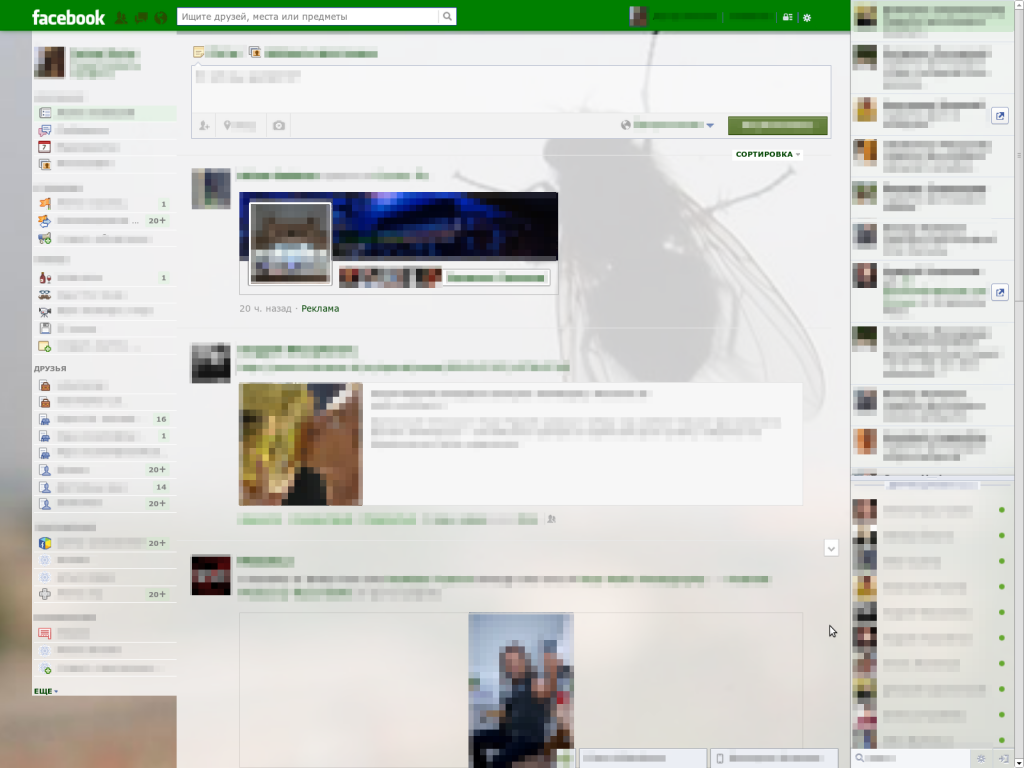This screenshot has width=1024, height=768.
Task: Open notifications globe icon in header
Action: [160, 17]
